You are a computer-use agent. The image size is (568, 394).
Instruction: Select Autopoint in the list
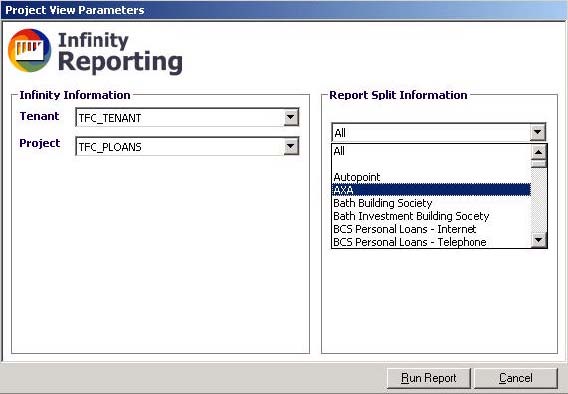(431, 177)
